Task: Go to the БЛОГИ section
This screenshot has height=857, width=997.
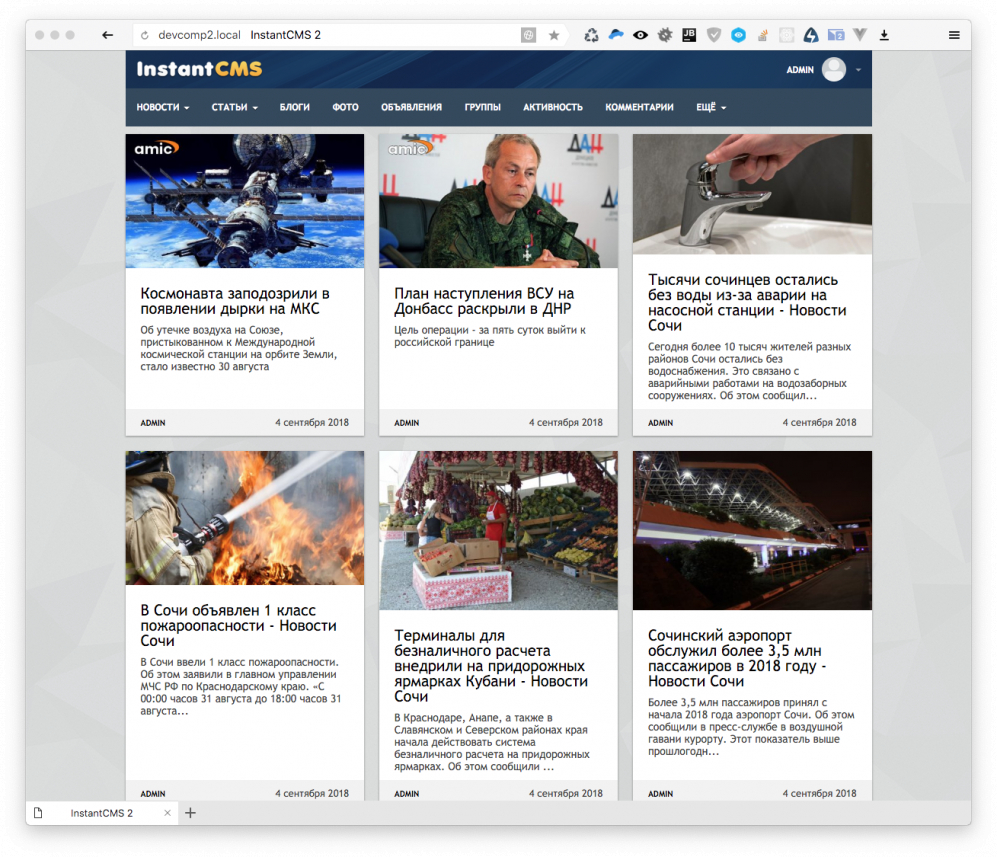Action: [x=294, y=107]
